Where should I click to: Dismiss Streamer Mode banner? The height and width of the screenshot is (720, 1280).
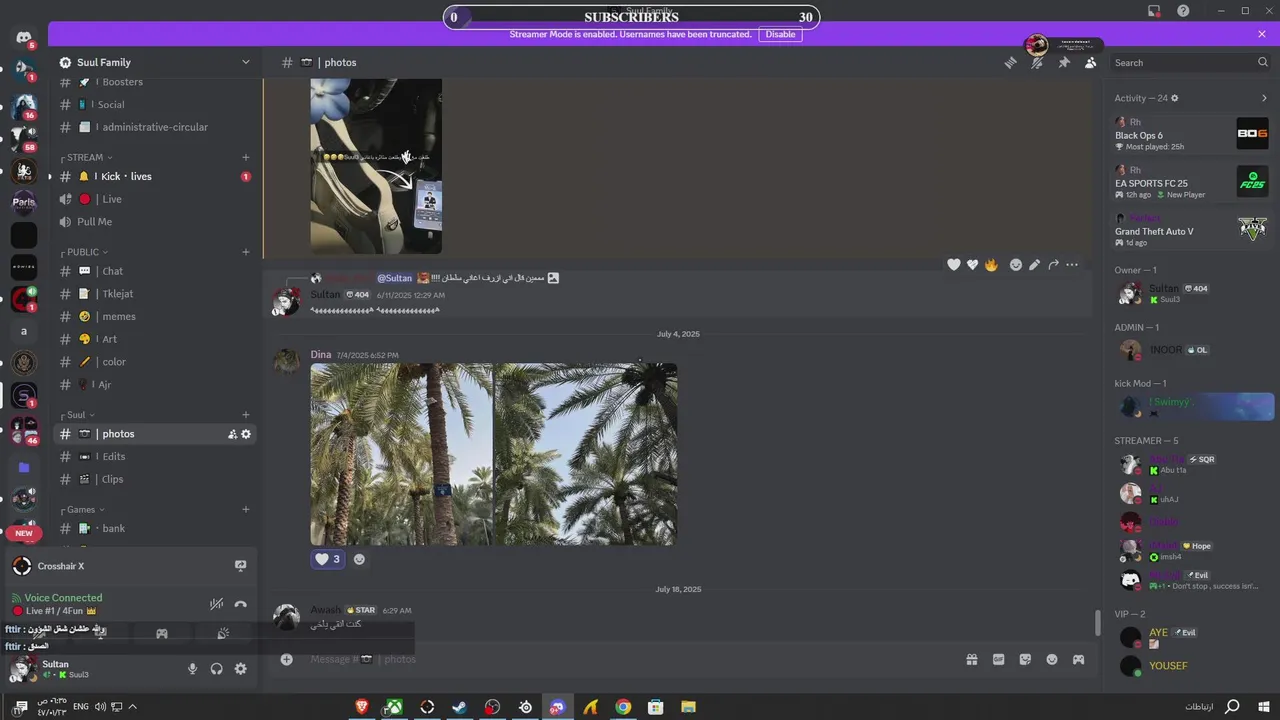pos(1262,34)
